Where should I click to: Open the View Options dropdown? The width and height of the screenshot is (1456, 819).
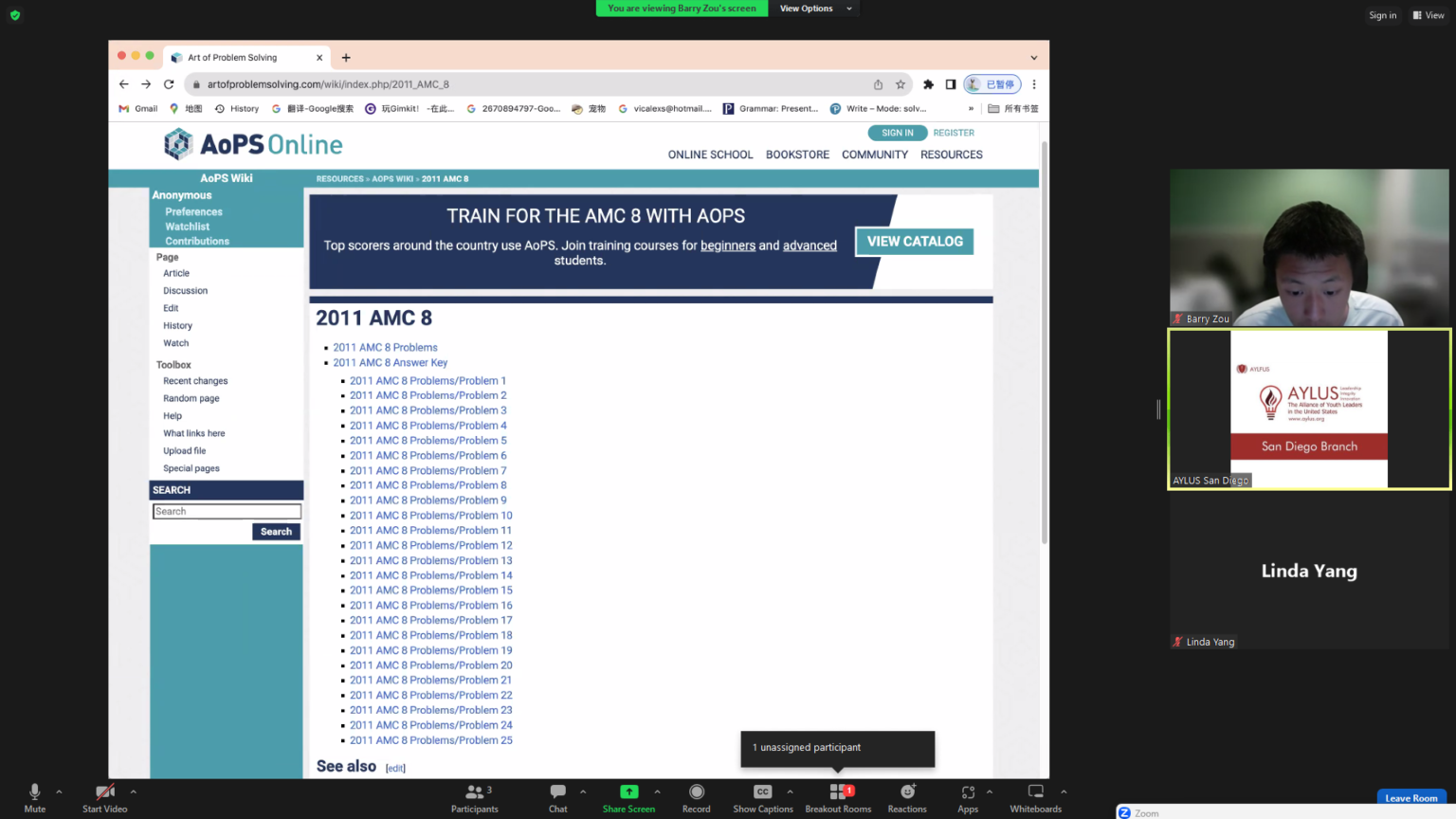(x=815, y=9)
